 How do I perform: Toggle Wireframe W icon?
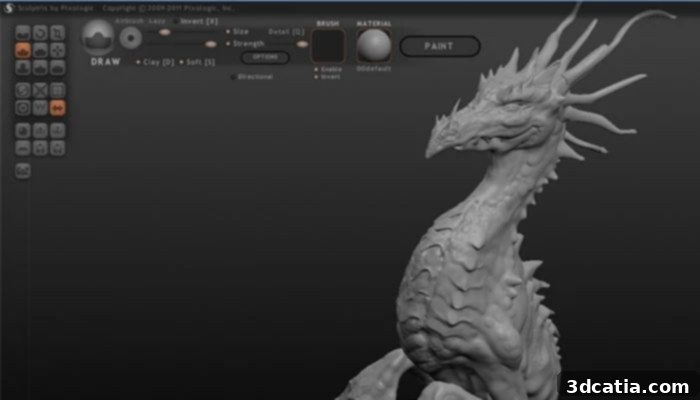[x=40, y=108]
